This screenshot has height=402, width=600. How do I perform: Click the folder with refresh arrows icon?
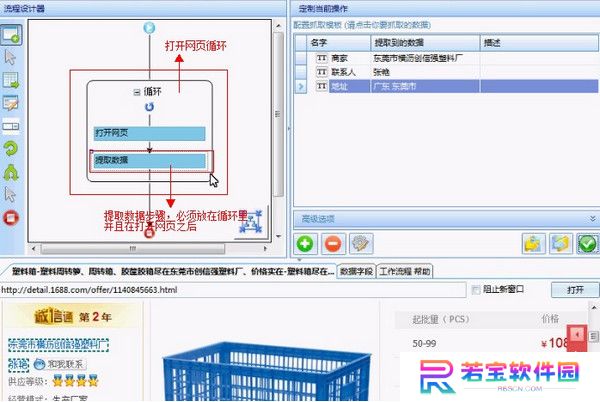pos(561,244)
